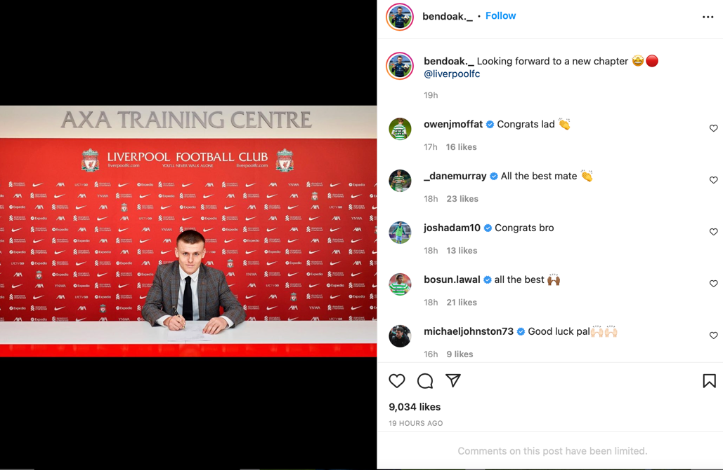
Task: Like the post with the heart icon
Action: 397,381
